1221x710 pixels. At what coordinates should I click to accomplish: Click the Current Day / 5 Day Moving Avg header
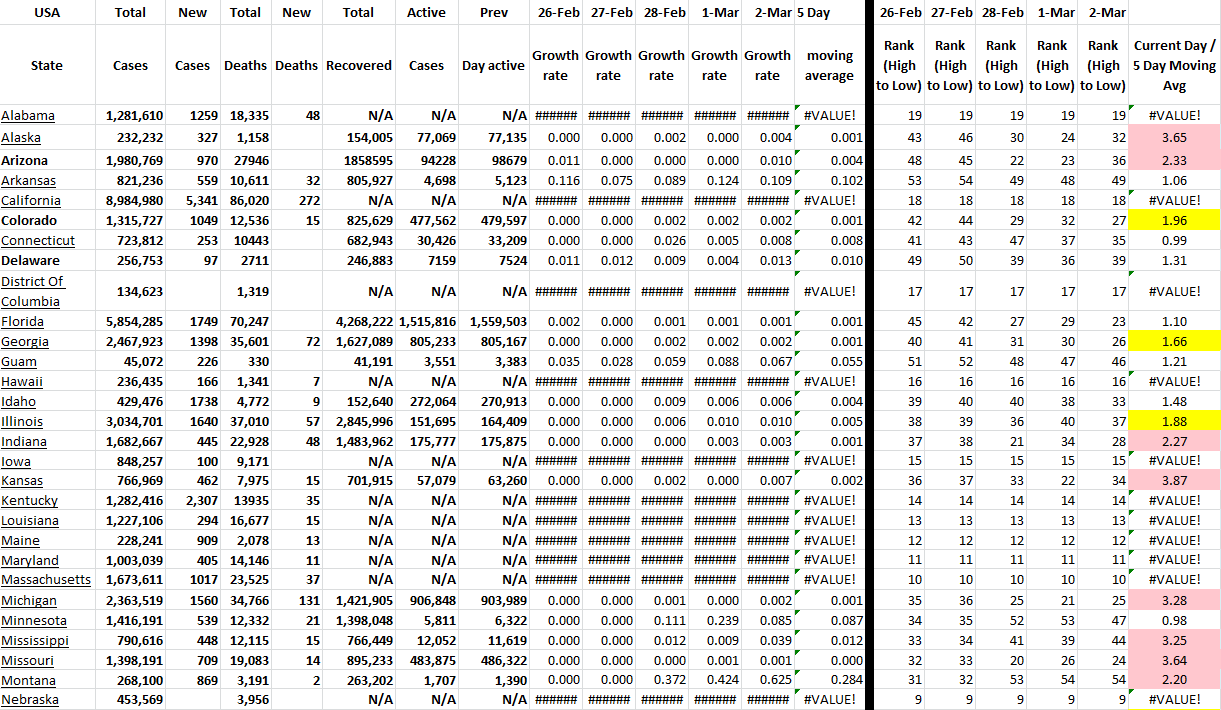point(1174,66)
